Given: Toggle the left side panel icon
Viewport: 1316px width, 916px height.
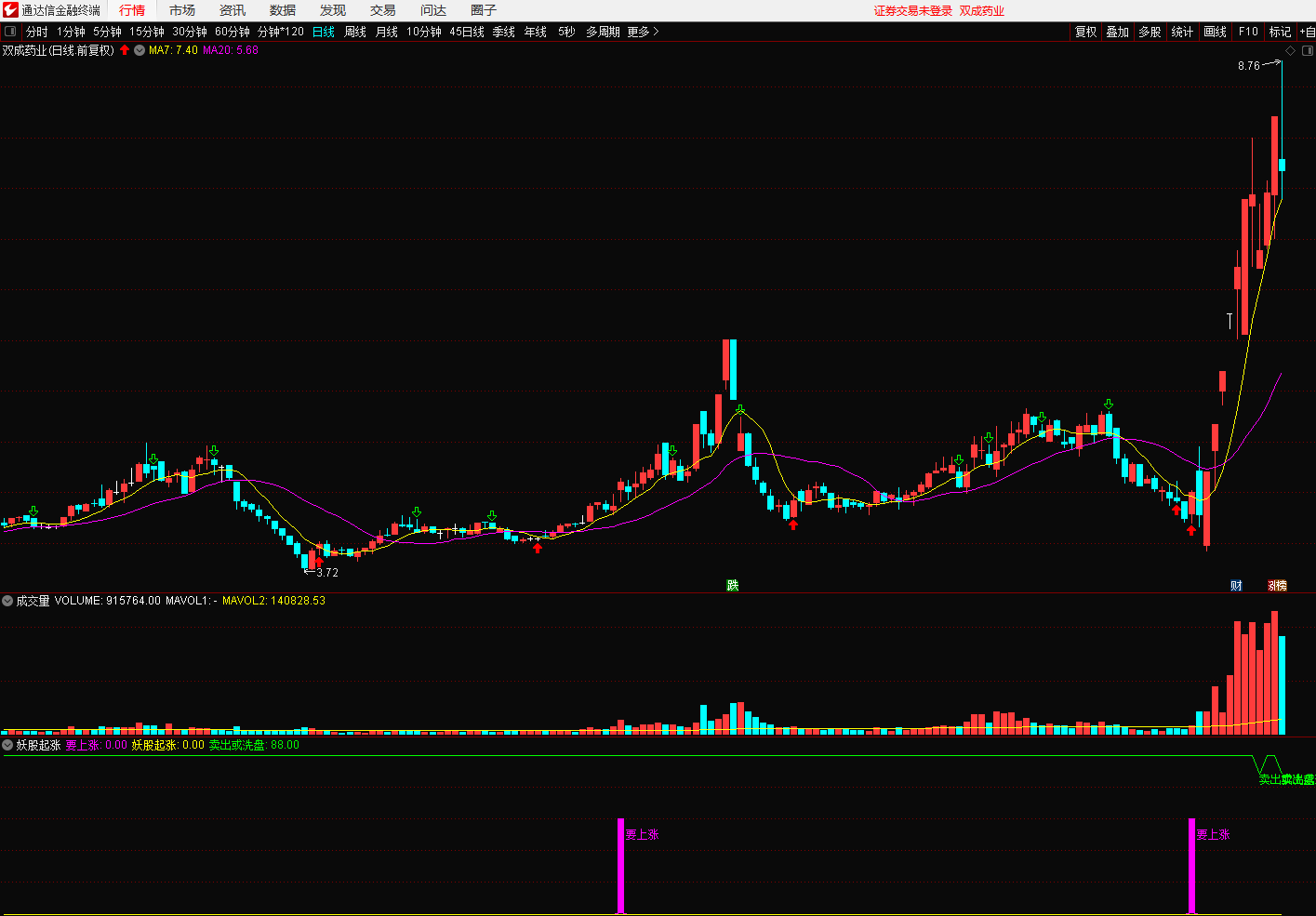Looking at the screenshot, I should point(10,32).
